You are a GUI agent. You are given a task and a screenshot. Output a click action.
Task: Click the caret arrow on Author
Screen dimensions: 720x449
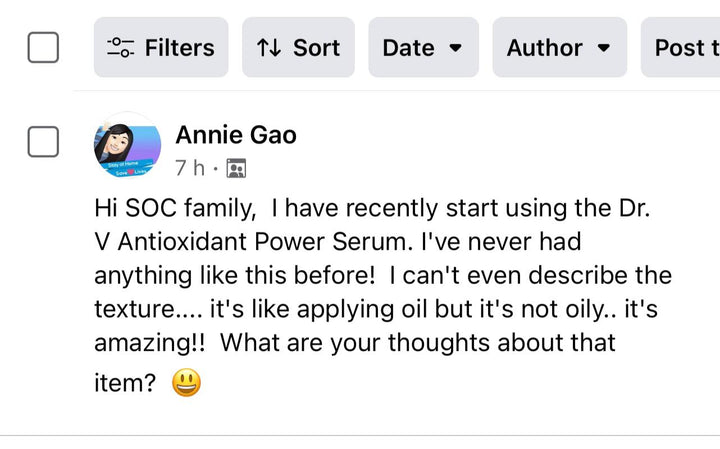pos(603,47)
